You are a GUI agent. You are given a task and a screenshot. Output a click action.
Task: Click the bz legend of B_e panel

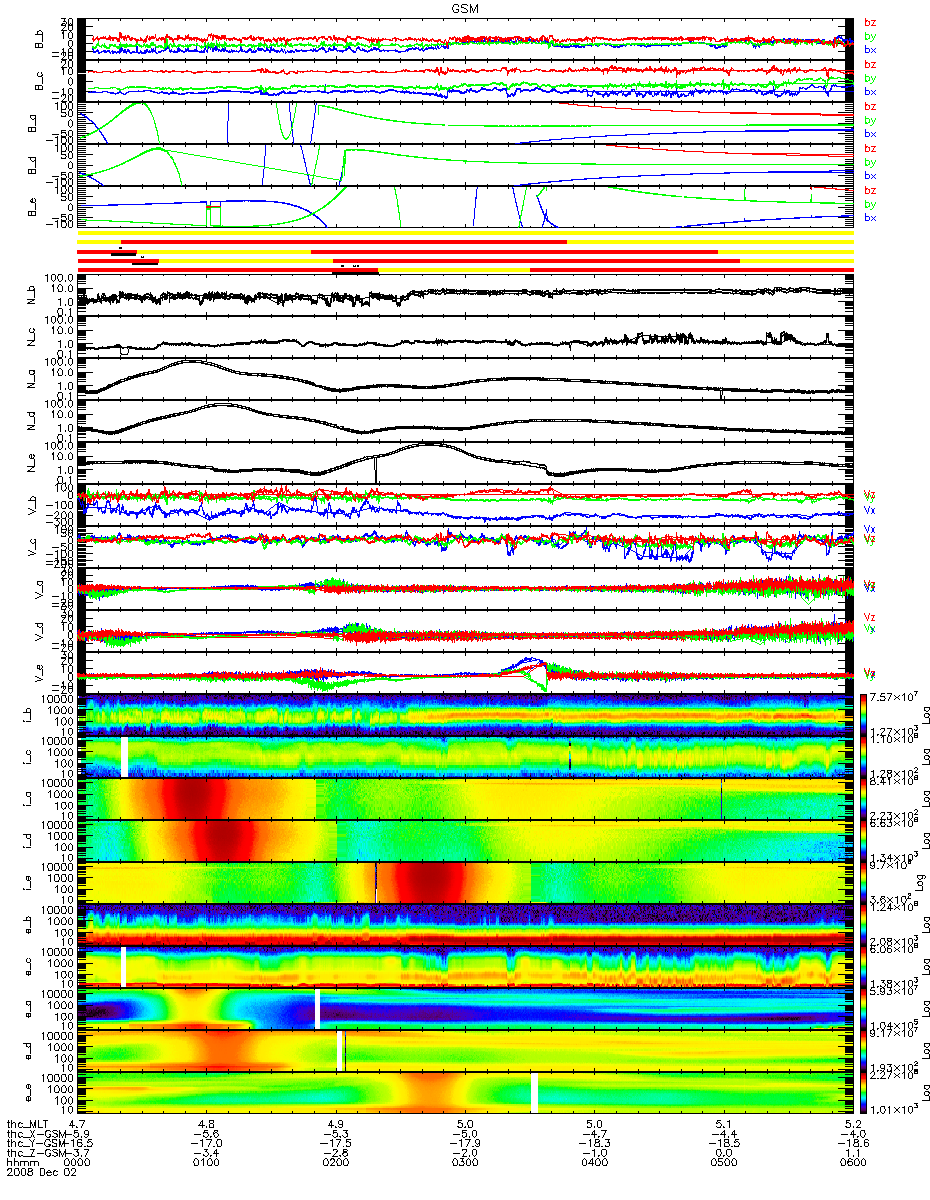(870, 190)
